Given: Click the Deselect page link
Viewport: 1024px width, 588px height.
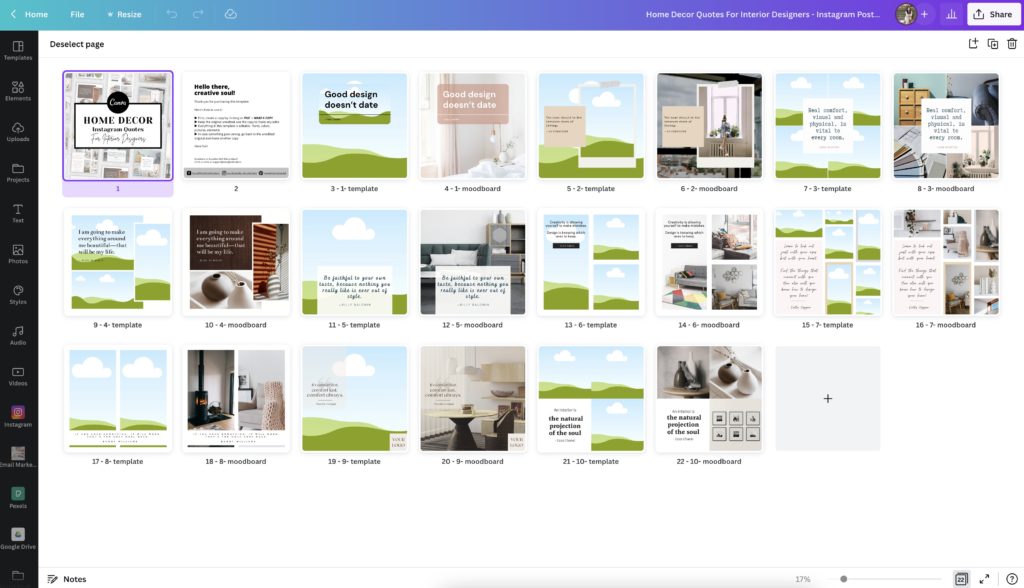Looking at the screenshot, I should [x=77, y=44].
